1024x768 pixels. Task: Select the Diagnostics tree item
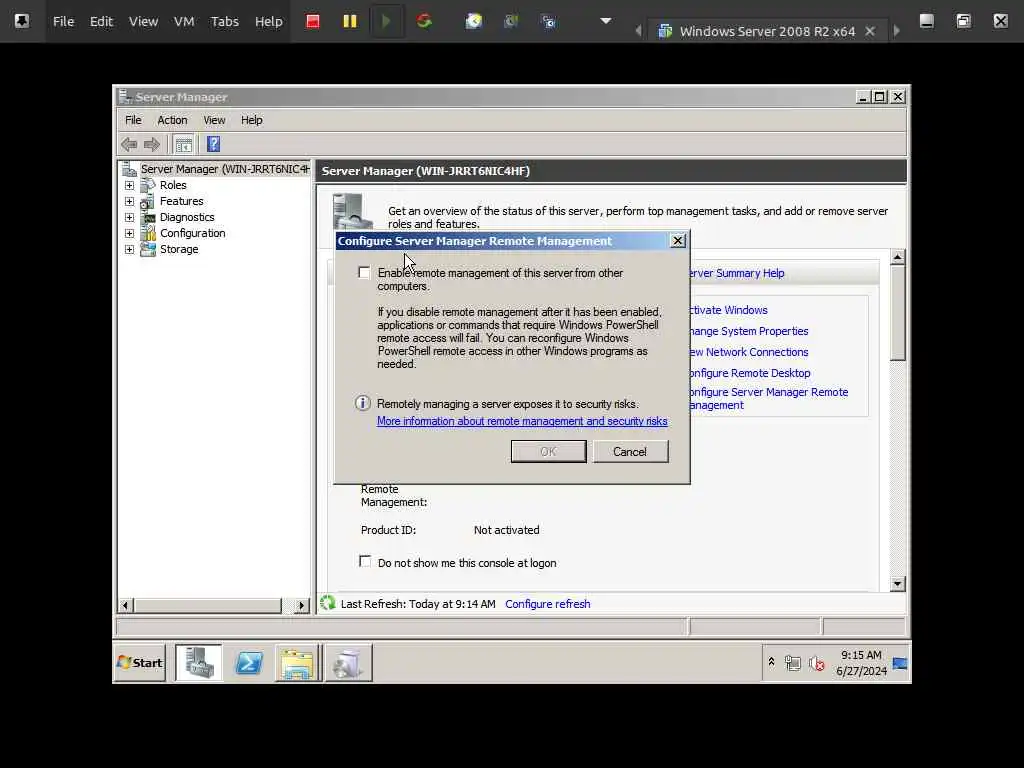(x=187, y=217)
